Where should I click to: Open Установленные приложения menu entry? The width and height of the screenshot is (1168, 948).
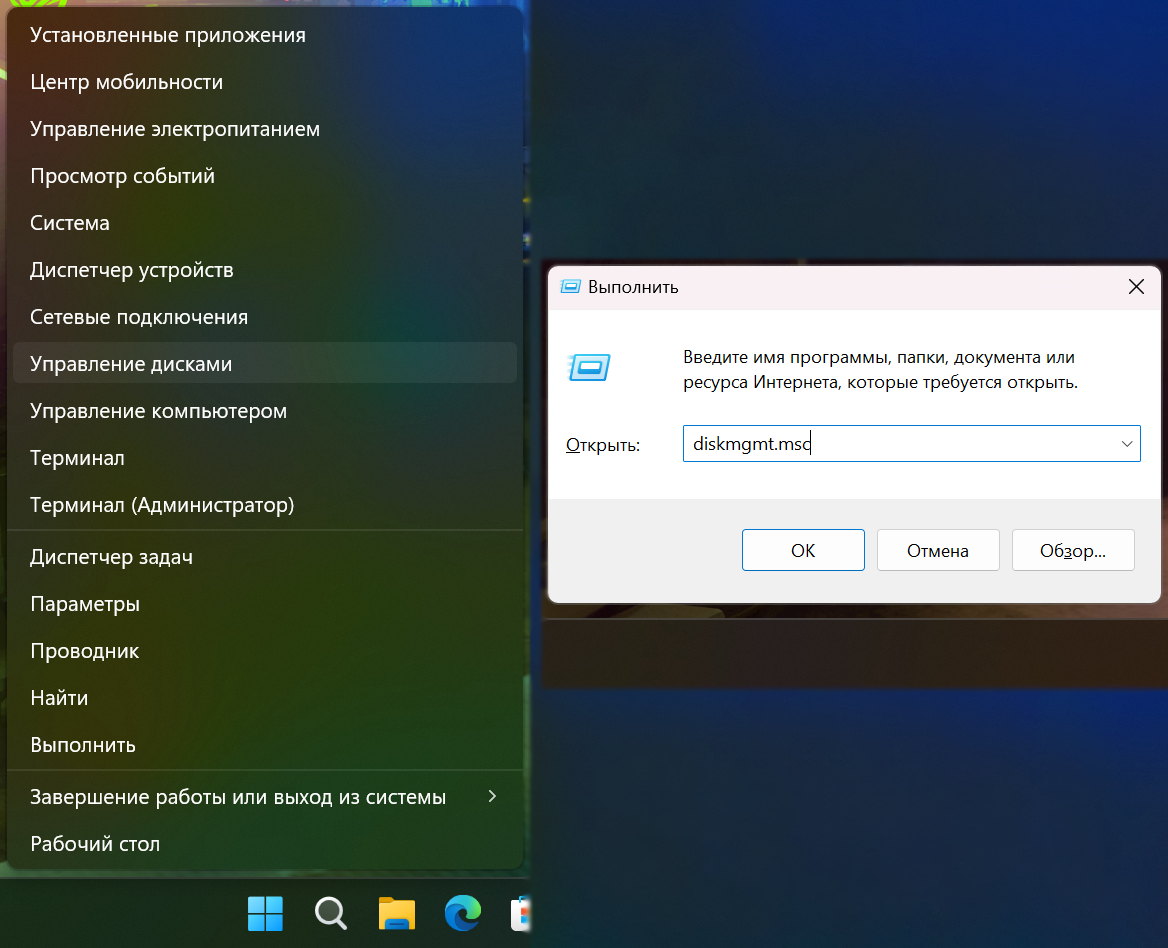(264, 35)
